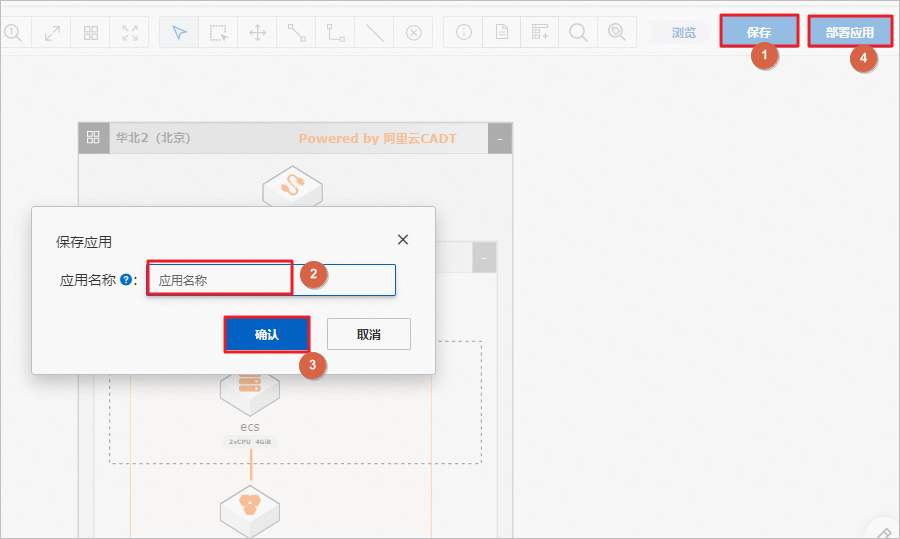Click the diagonal arrows expand icon
This screenshot has width=900, height=539.
click(52, 33)
